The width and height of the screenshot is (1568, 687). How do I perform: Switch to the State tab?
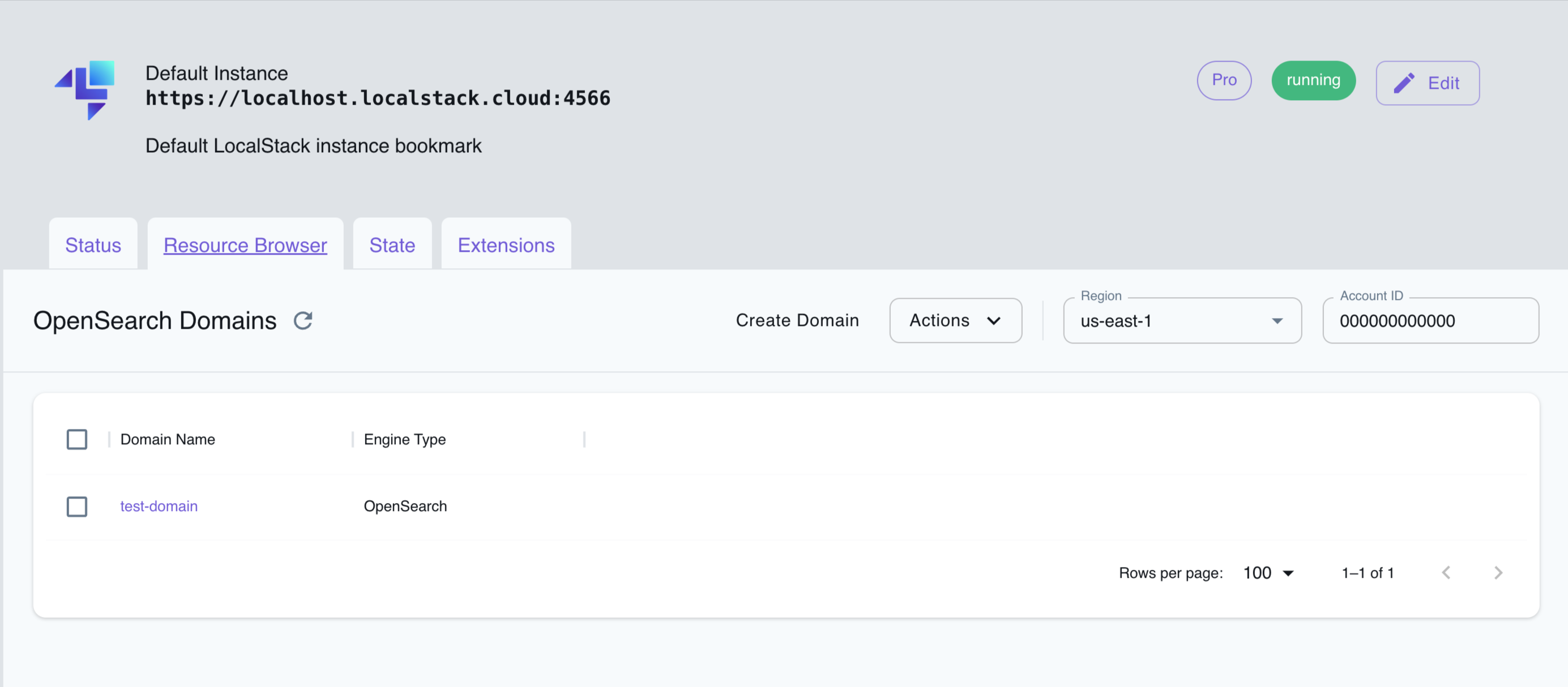(391, 244)
